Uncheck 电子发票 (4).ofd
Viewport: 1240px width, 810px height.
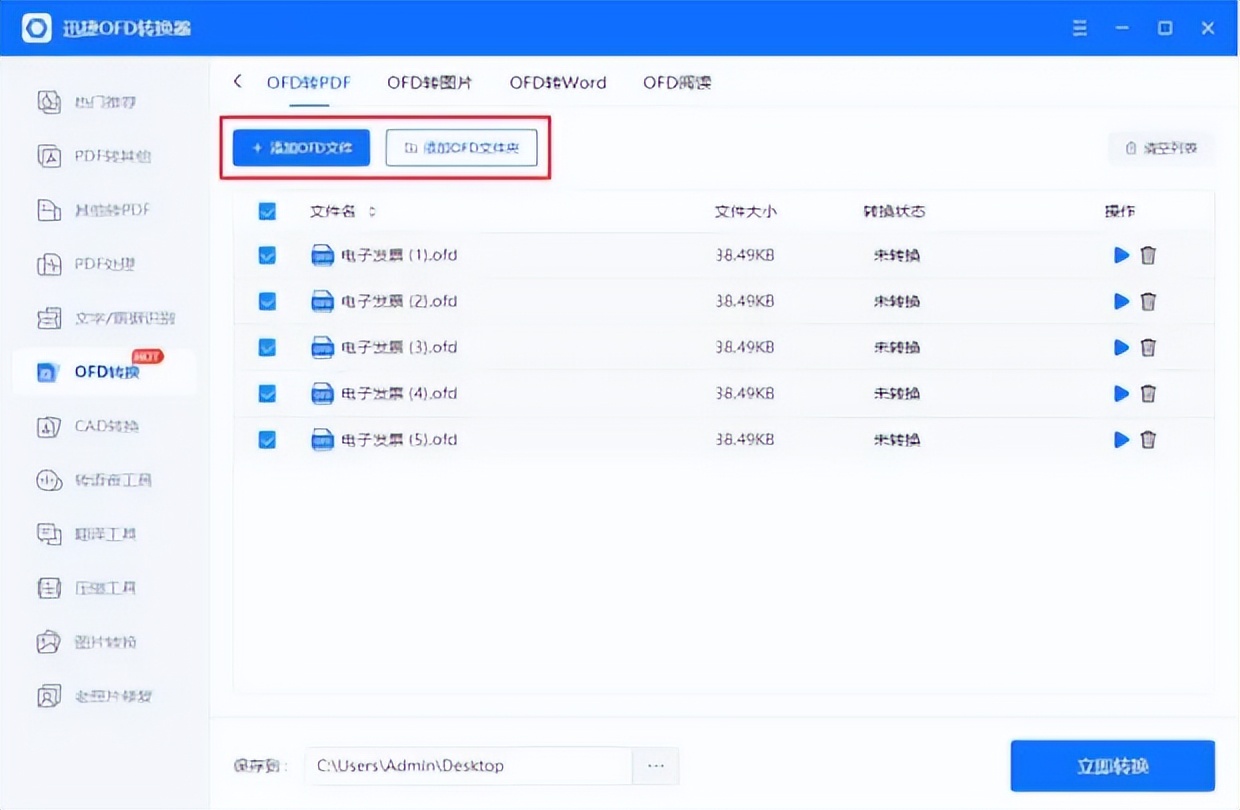pyautogui.click(x=267, y=393)
